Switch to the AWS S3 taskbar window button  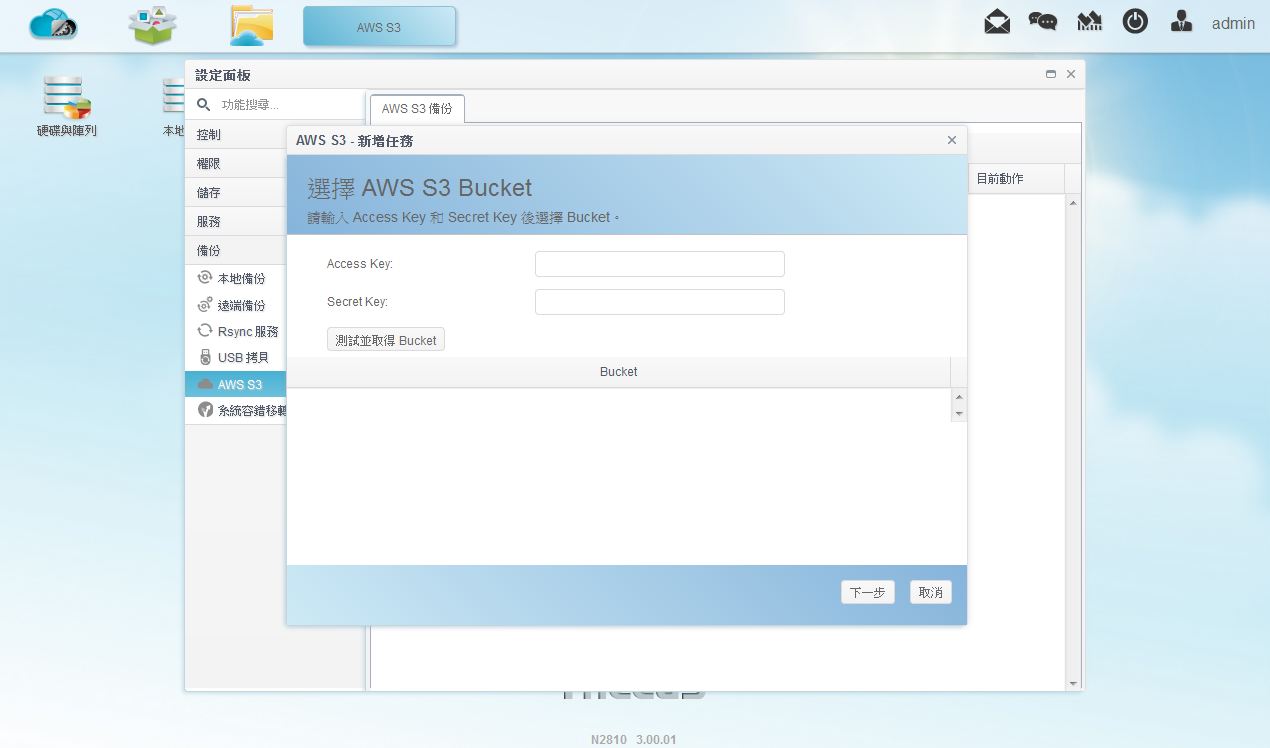(x=379, y=27)
